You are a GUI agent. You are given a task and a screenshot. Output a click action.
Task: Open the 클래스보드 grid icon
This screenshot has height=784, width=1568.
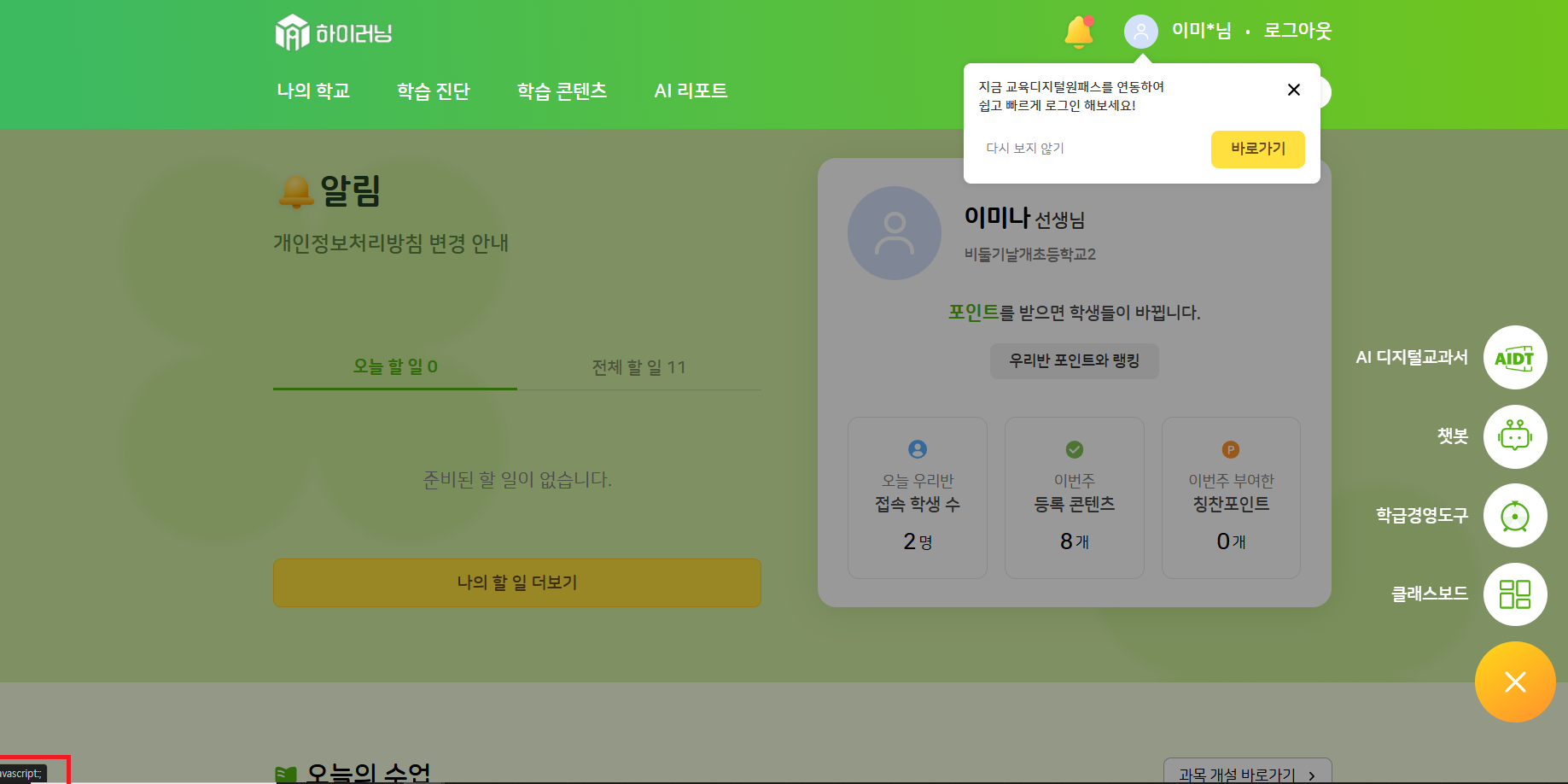pyautogui.click(x=1514, y=594)
